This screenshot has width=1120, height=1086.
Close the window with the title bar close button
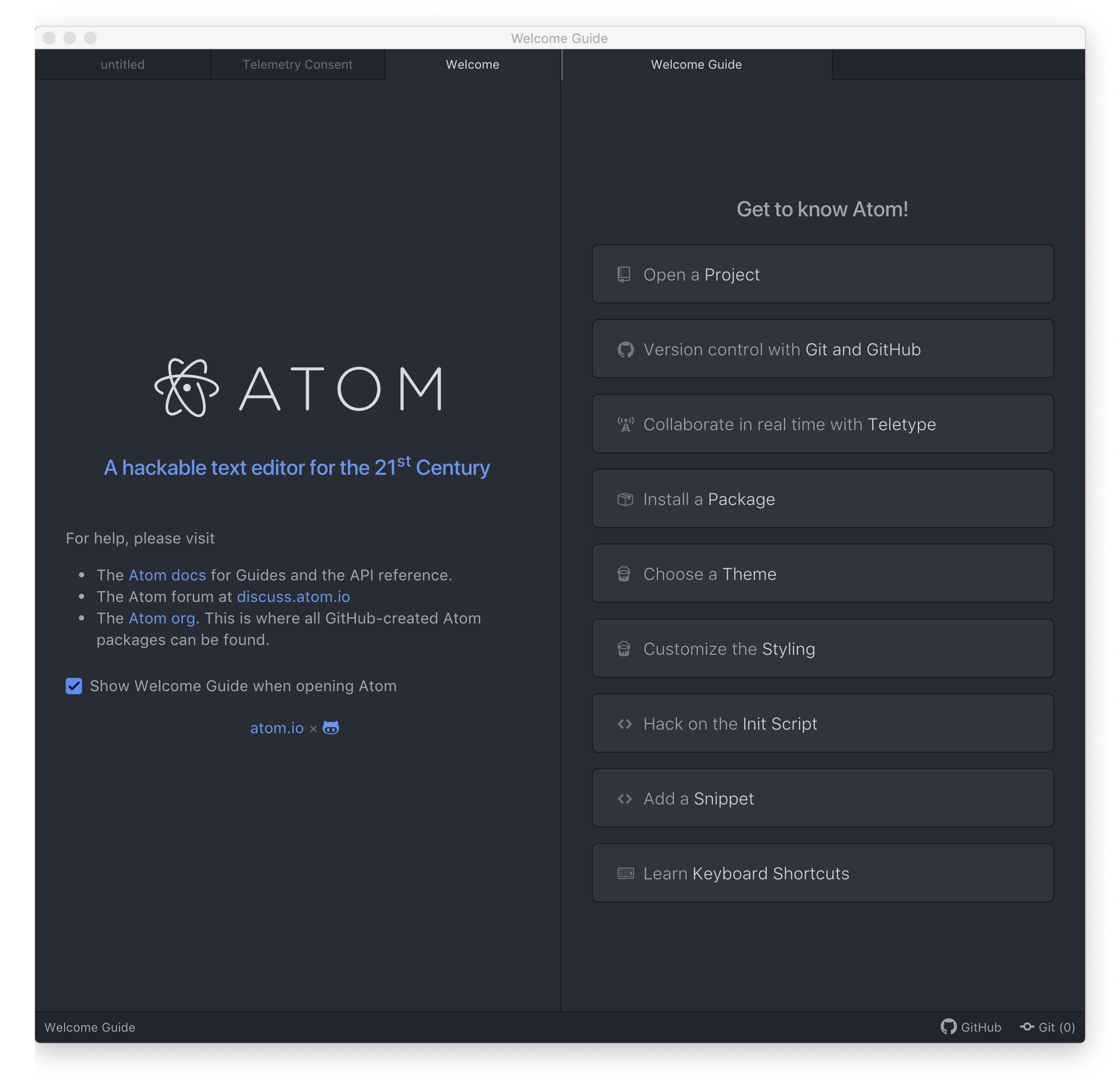[x=49, y=38]
